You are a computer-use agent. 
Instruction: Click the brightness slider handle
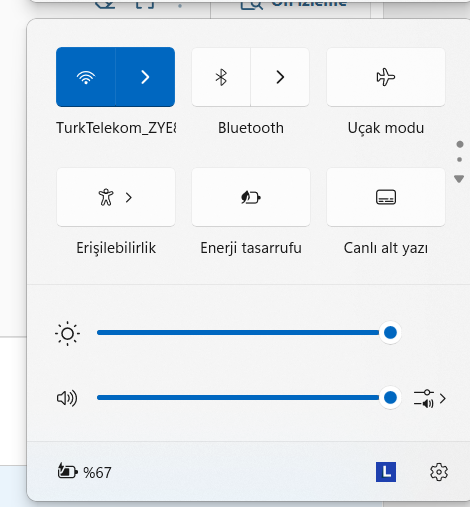[x=390, y=332]
